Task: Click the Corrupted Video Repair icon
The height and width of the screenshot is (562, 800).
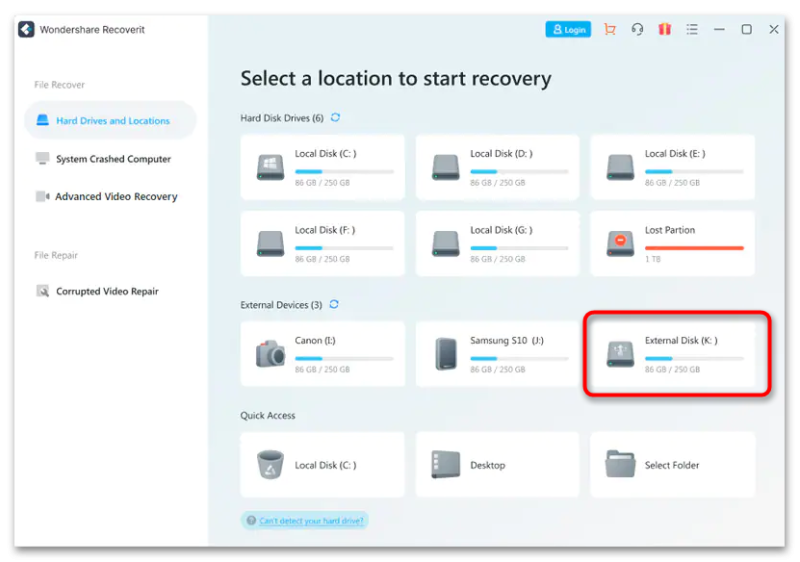Action: tap(42, 291)
